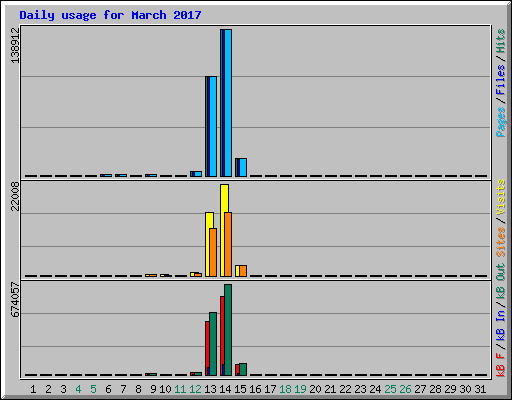512x400 pixels.
Task: Click the day 12 small pages bar
Action: 198,174
